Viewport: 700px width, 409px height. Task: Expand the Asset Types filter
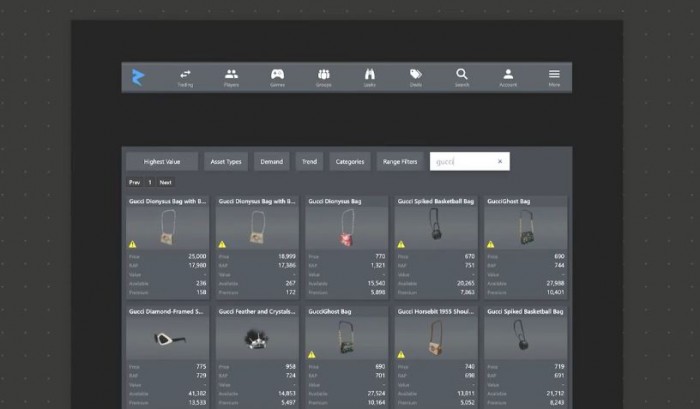click(x=225, y=161)
